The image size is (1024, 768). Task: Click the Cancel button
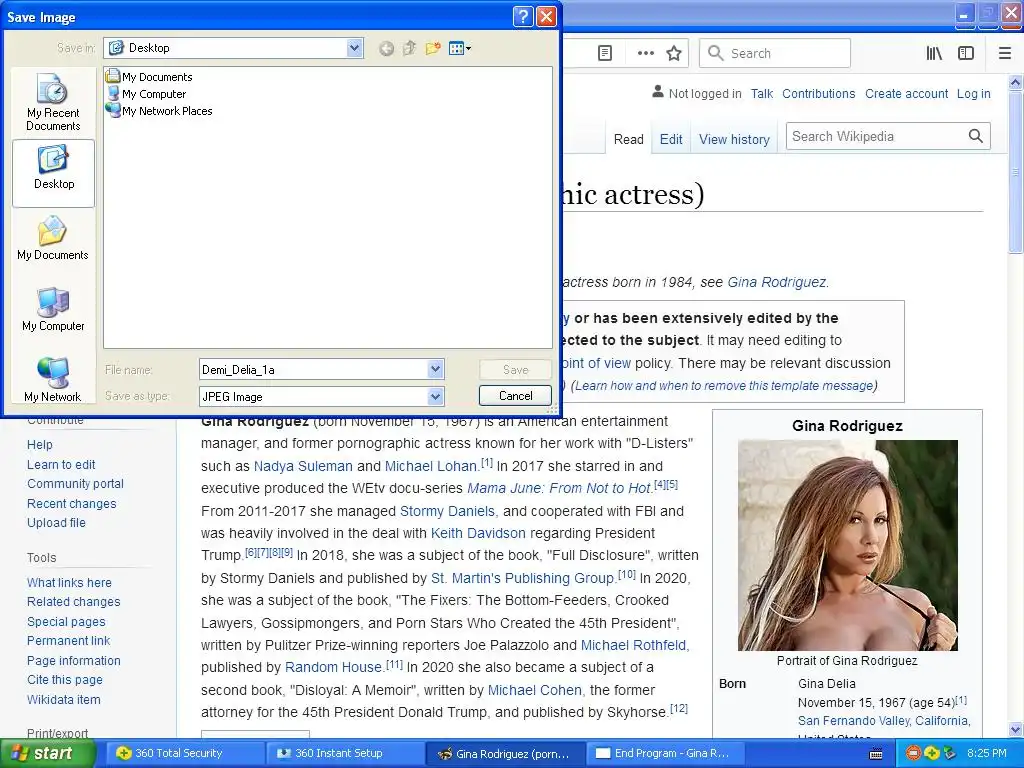tap(515, 396)
